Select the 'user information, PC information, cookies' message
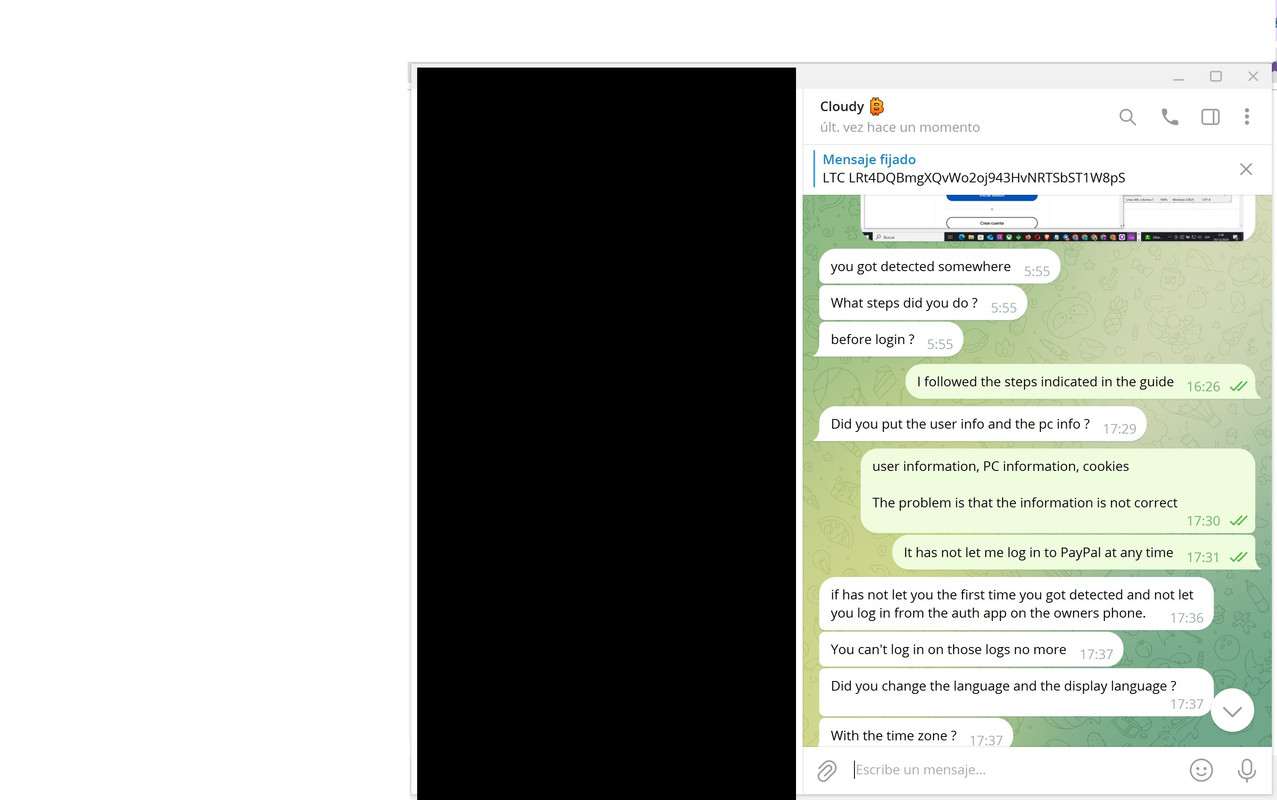 click(x=1058, y=490)
